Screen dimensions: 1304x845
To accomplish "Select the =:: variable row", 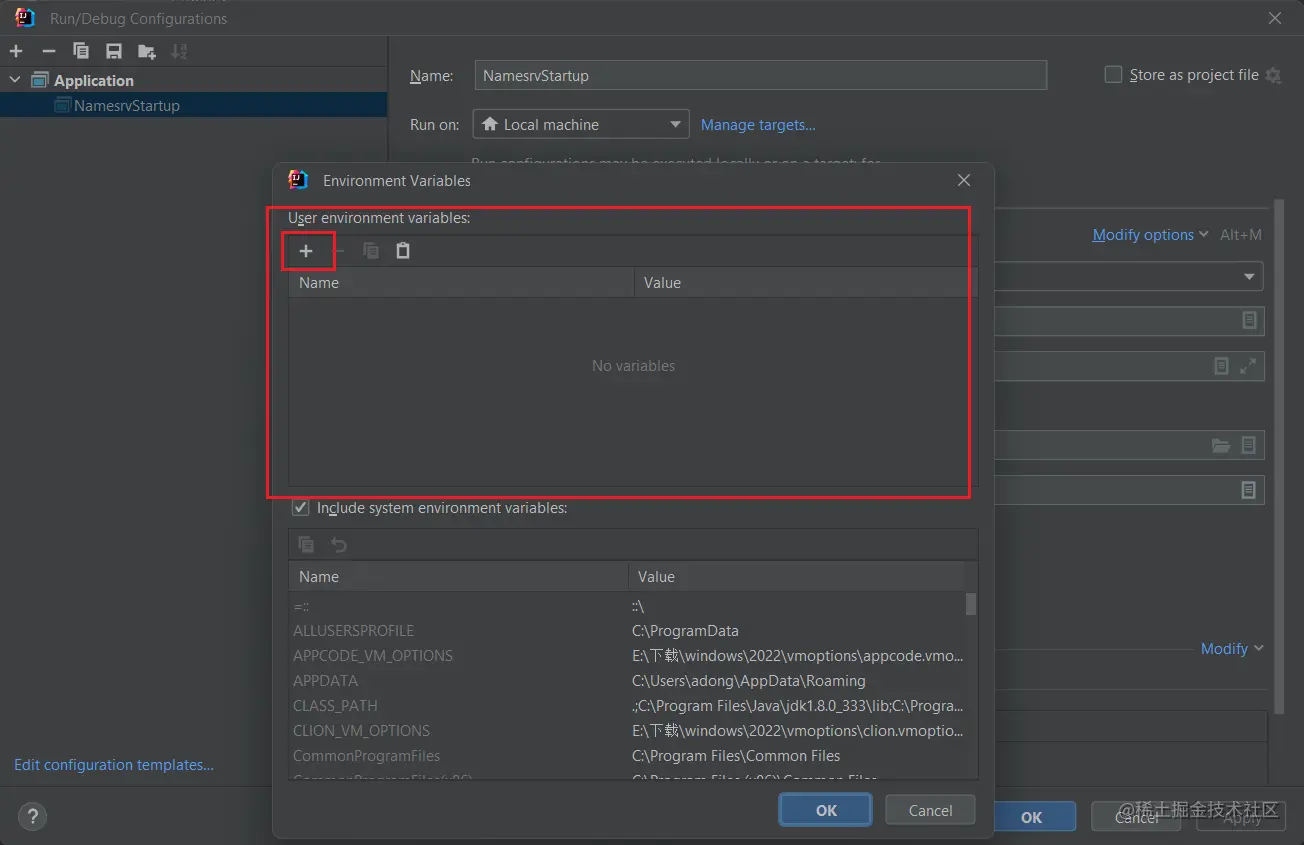I will [x=627, y=606].
